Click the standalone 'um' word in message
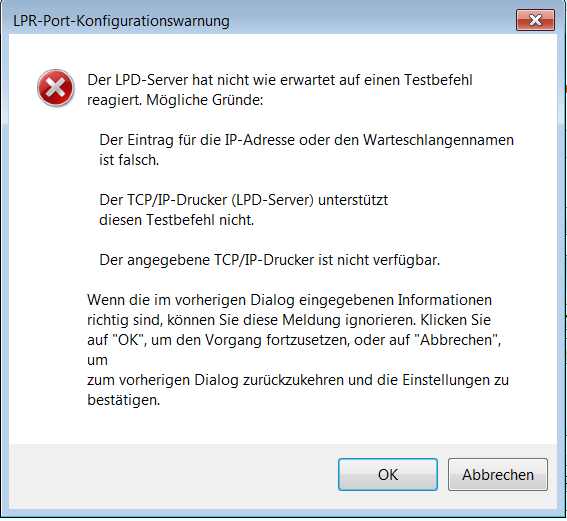The height and width of the screenshot is (521, 567). click(97, 360)
